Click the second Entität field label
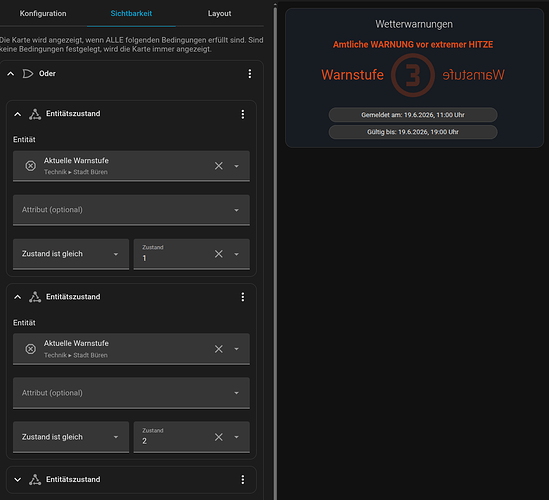The image size is (549, 500). [24, 323]
